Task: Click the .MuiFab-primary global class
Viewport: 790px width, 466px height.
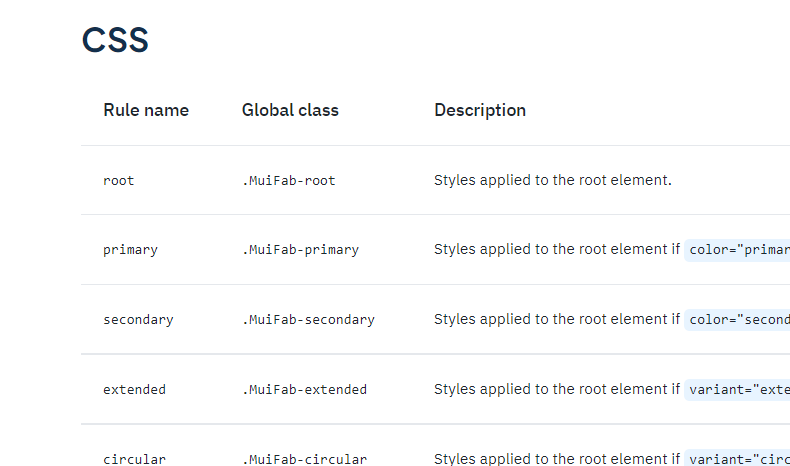Action: pyautogui.click(x=300, y=250)
